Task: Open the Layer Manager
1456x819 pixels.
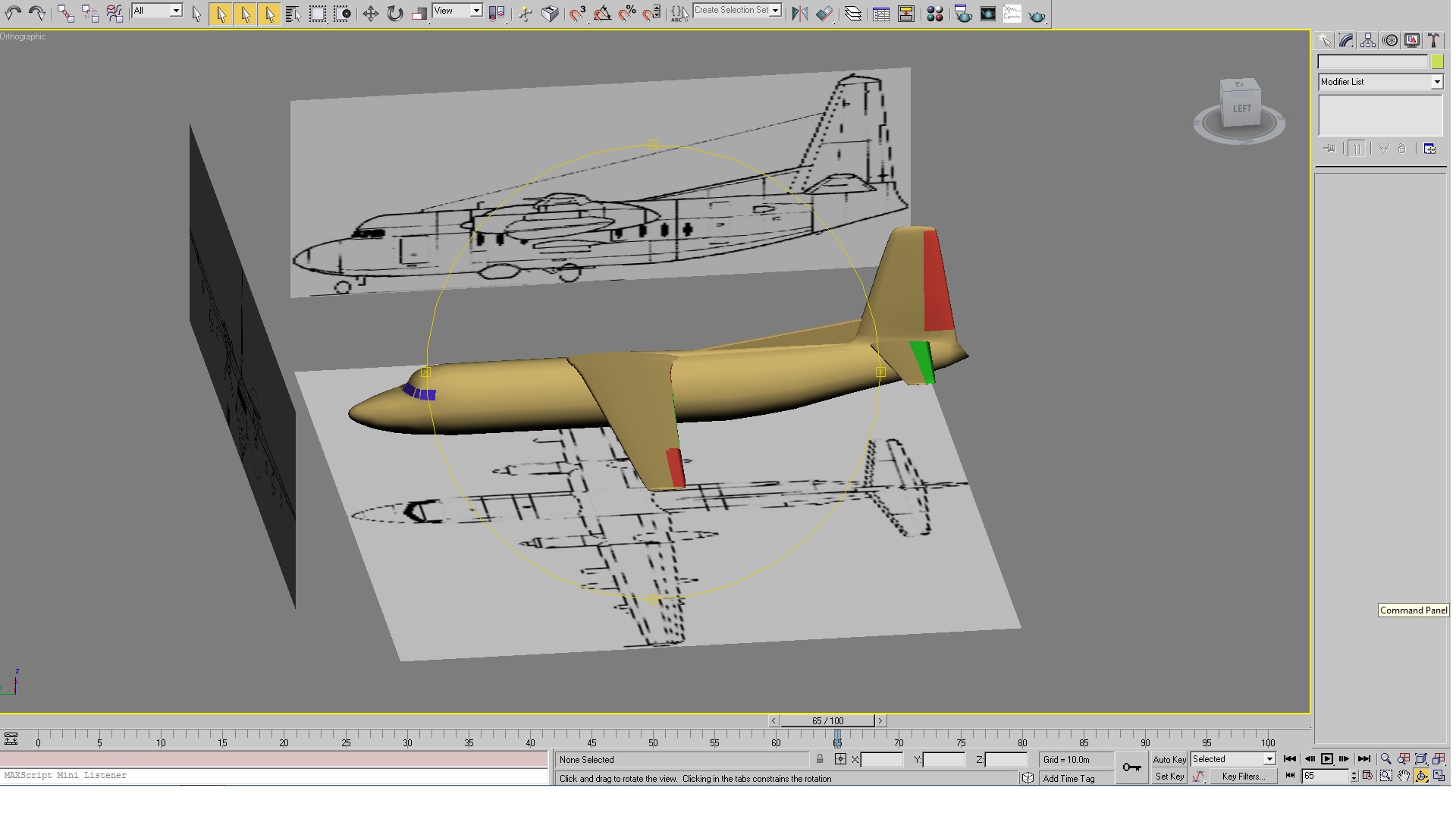Action: [853, 14]
